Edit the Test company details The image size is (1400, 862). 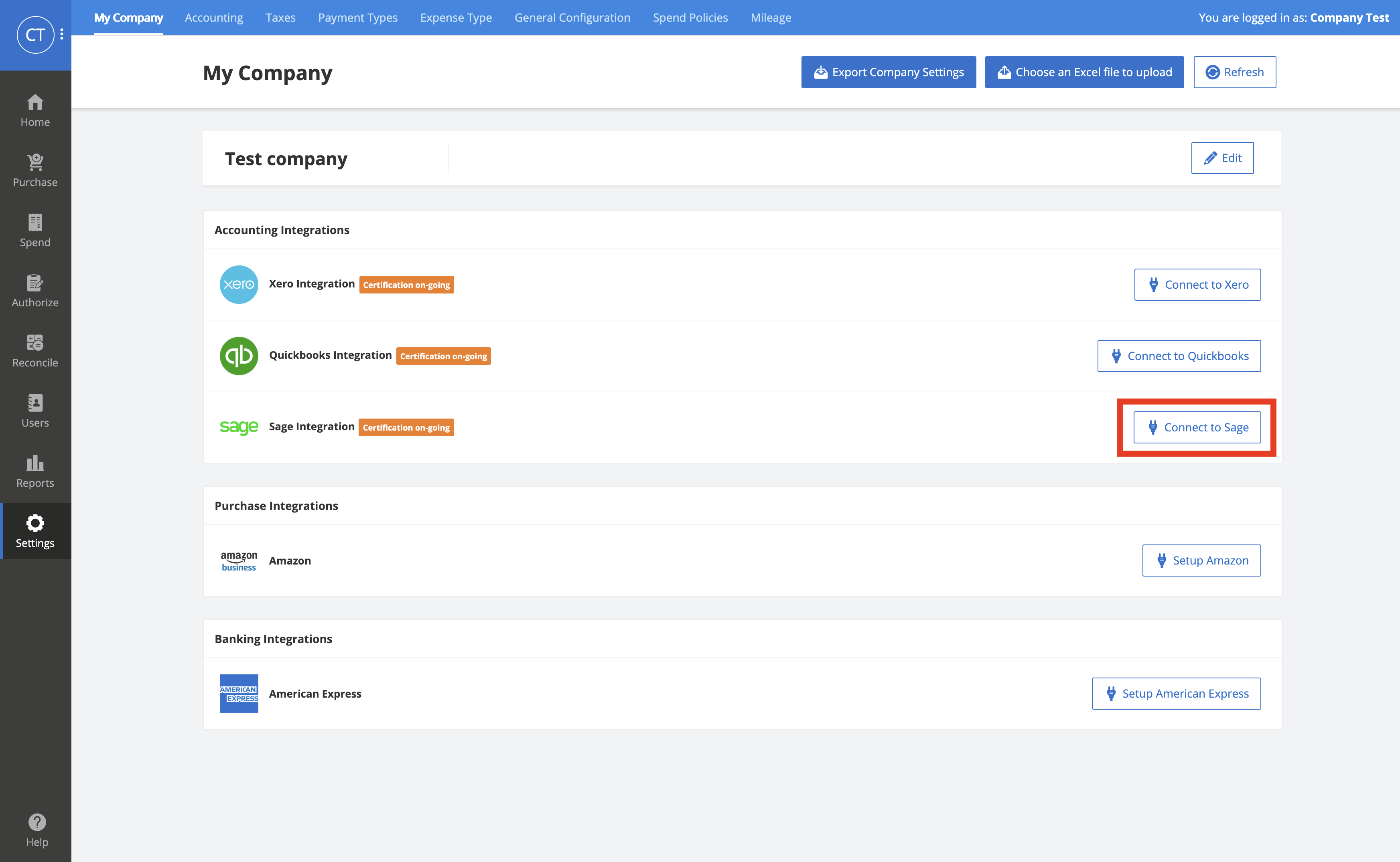click(x=1222, y=158)
